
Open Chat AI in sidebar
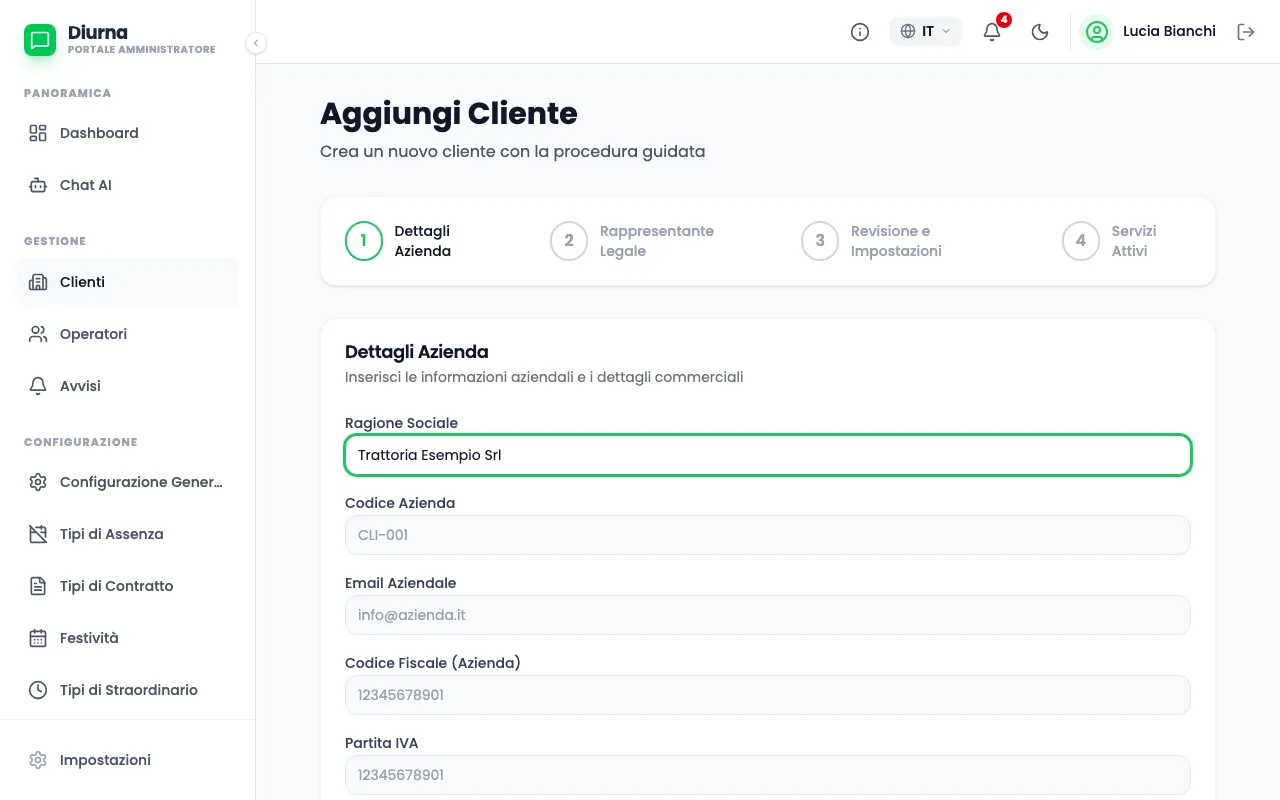pyautogui.click(x=128, y=185)
